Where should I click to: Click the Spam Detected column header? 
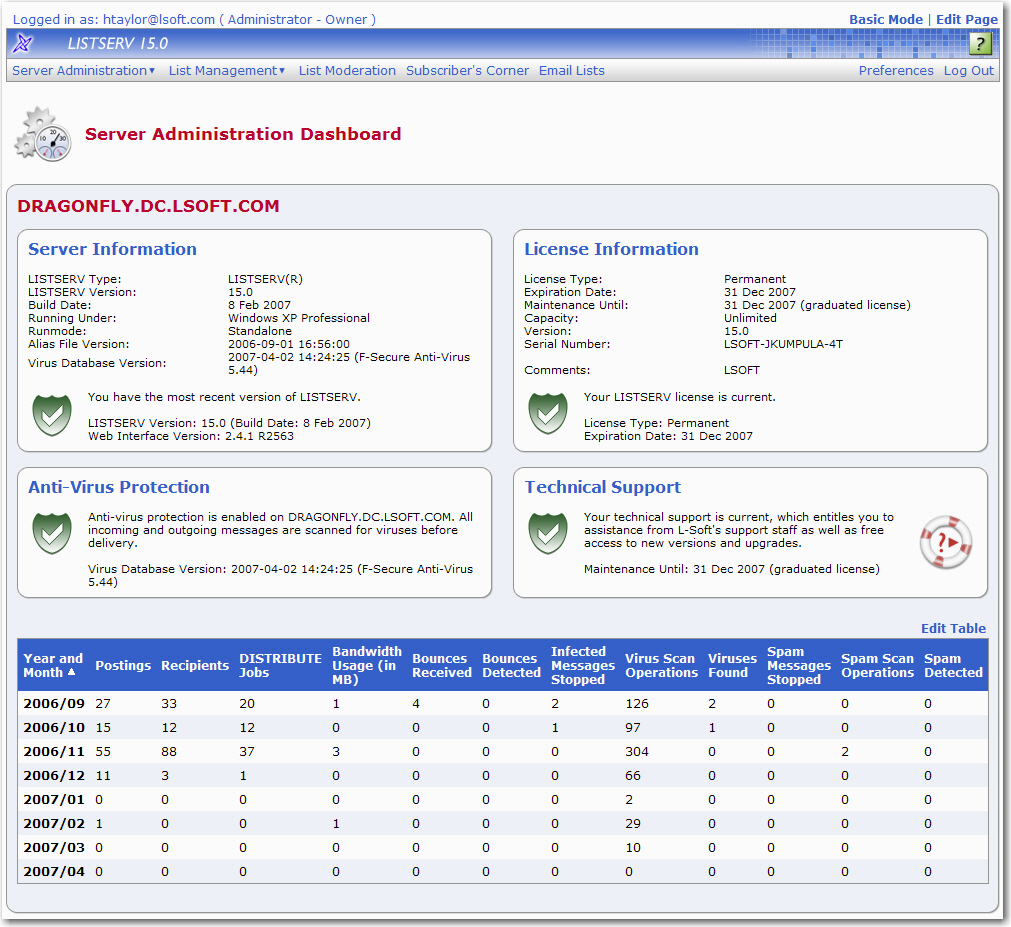click(x=954, y=665)
